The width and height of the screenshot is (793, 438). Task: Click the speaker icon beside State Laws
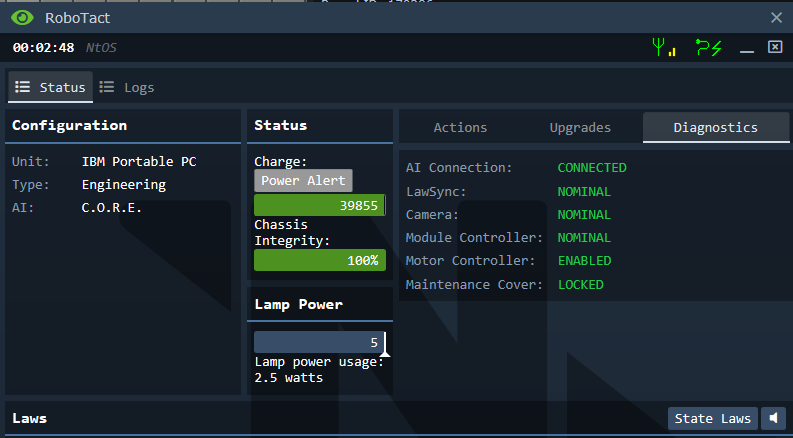pyautogui.click(x=773, y=418)
